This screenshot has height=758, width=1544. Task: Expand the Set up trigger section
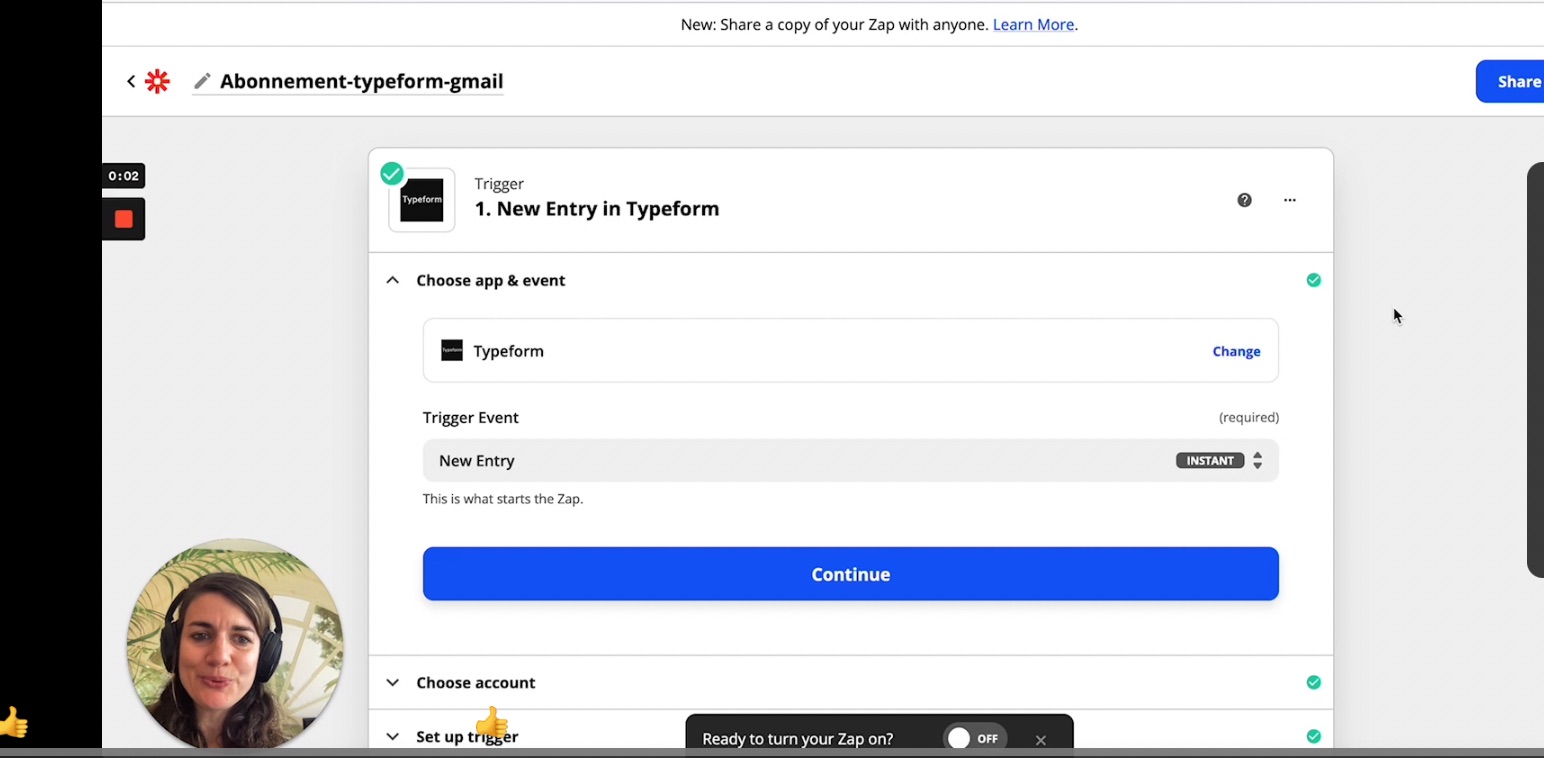click(x=393, y=737)
